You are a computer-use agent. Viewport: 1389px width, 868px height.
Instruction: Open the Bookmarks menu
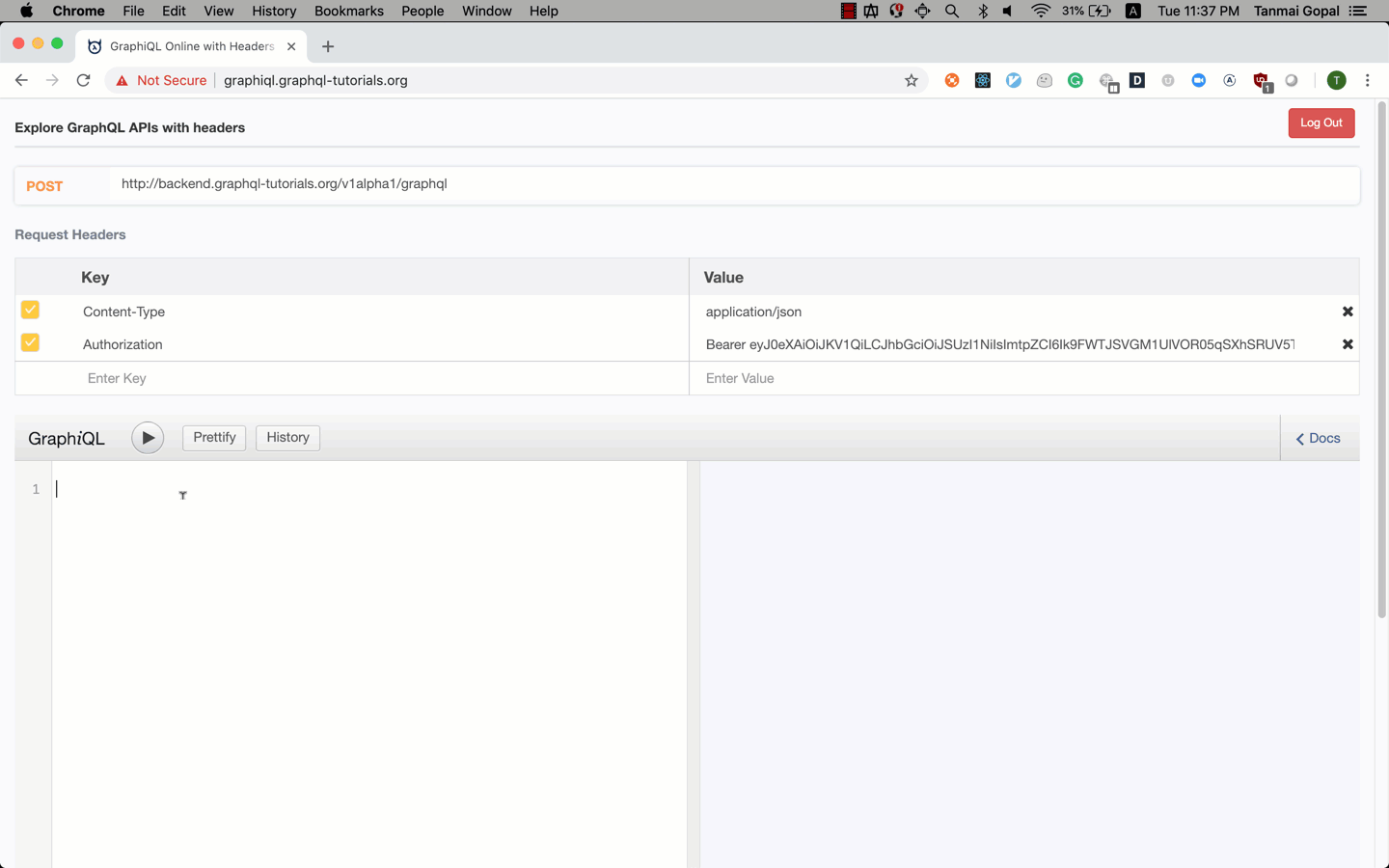coord(349,11)
